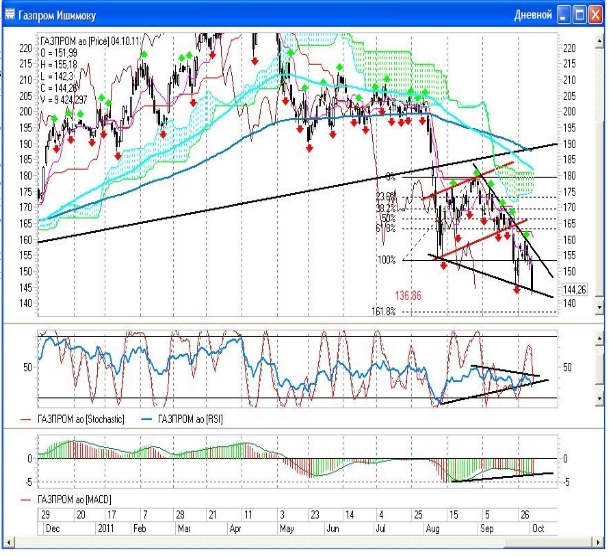Screen dimensions: 609x556
Task: Click the horizontal scrollbar thumb at the bottom
Action: [548, 542]
